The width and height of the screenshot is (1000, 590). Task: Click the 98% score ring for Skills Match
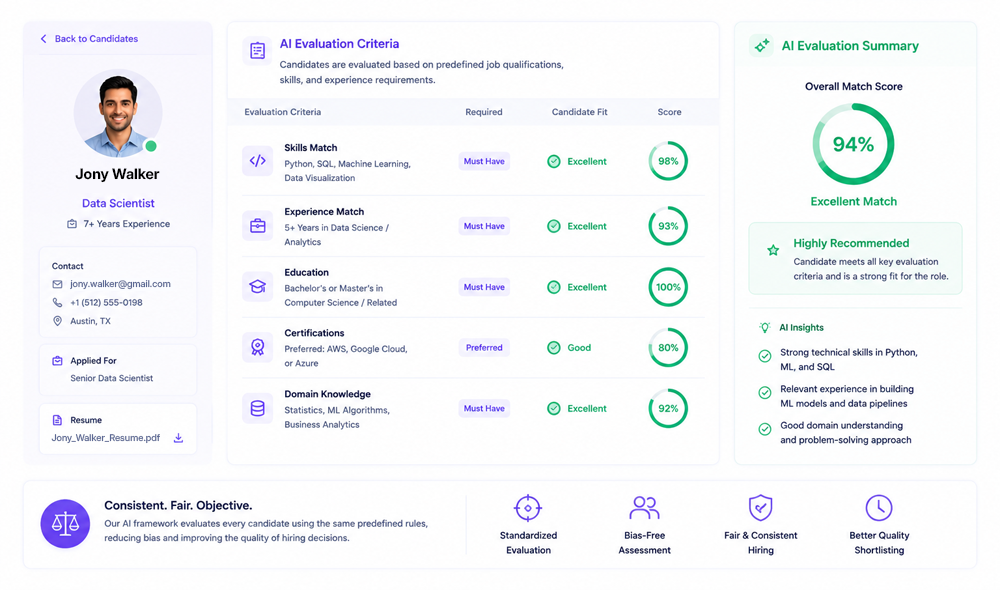point(668,161)
